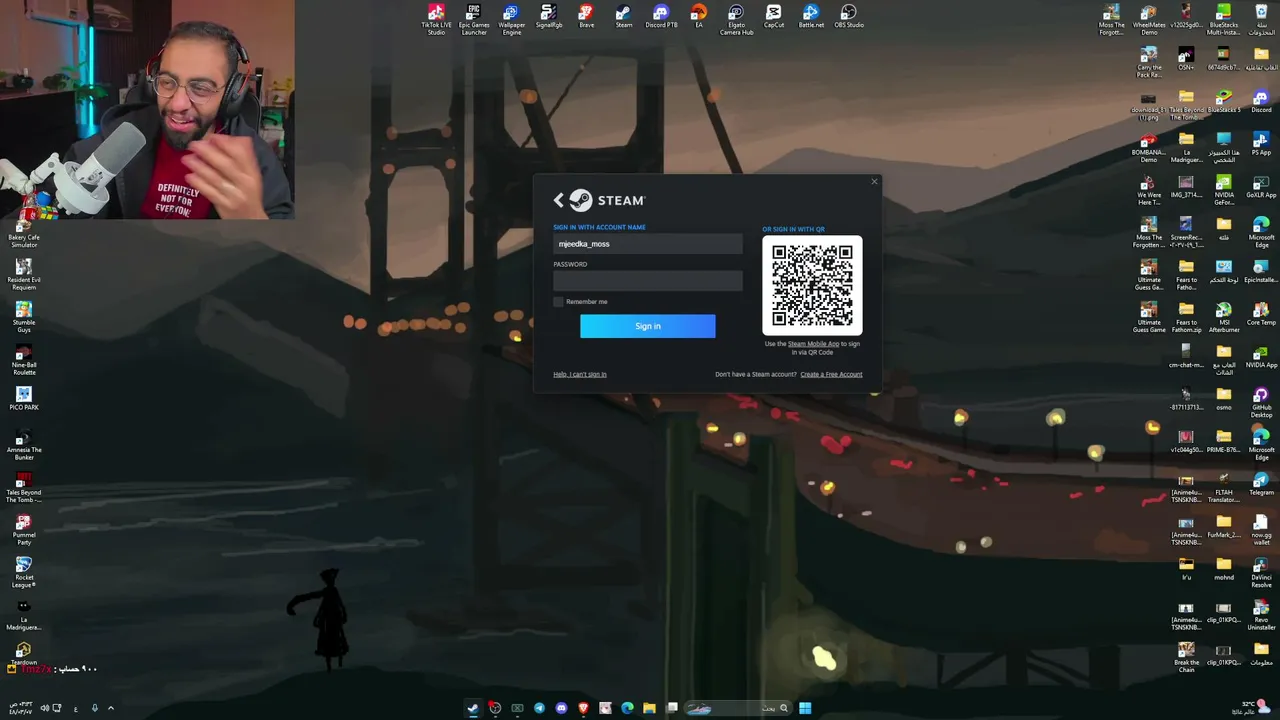This screenshot has height=720, width=1280.
Task: Go back using Steam login back arrow
Action: click(x=559, y=200)
